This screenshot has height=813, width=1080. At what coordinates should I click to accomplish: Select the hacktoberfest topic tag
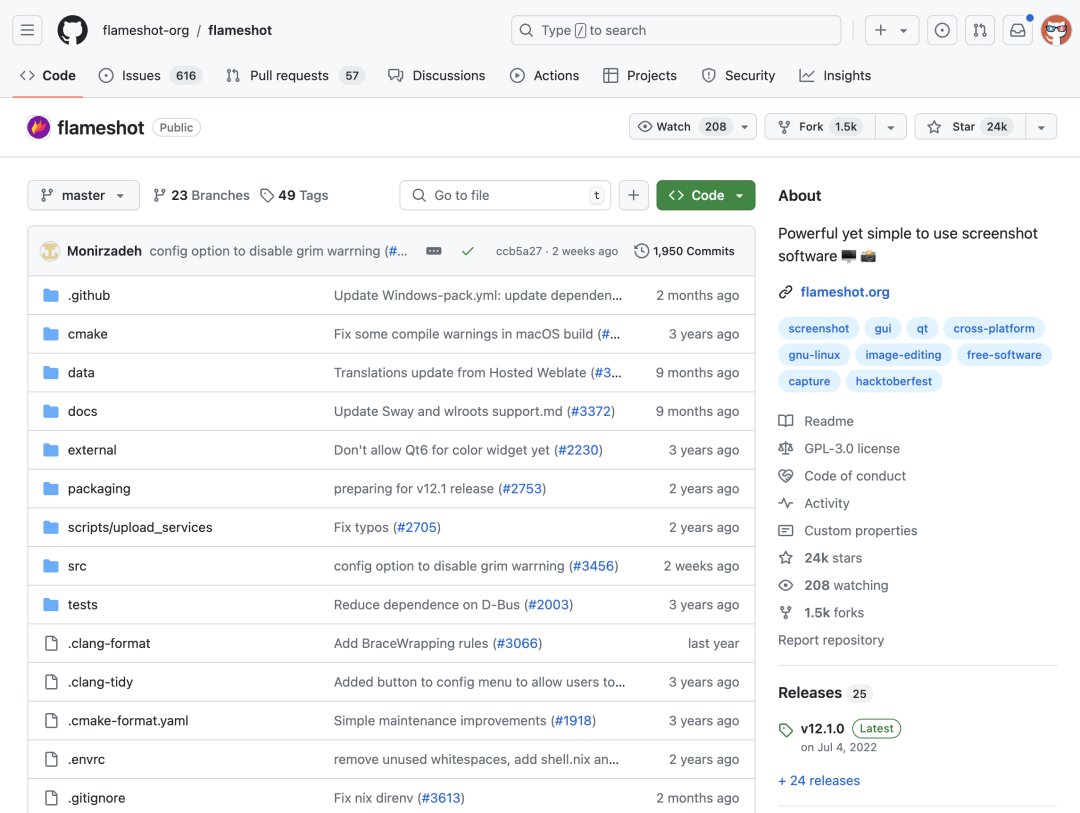[x=894, y=381]
